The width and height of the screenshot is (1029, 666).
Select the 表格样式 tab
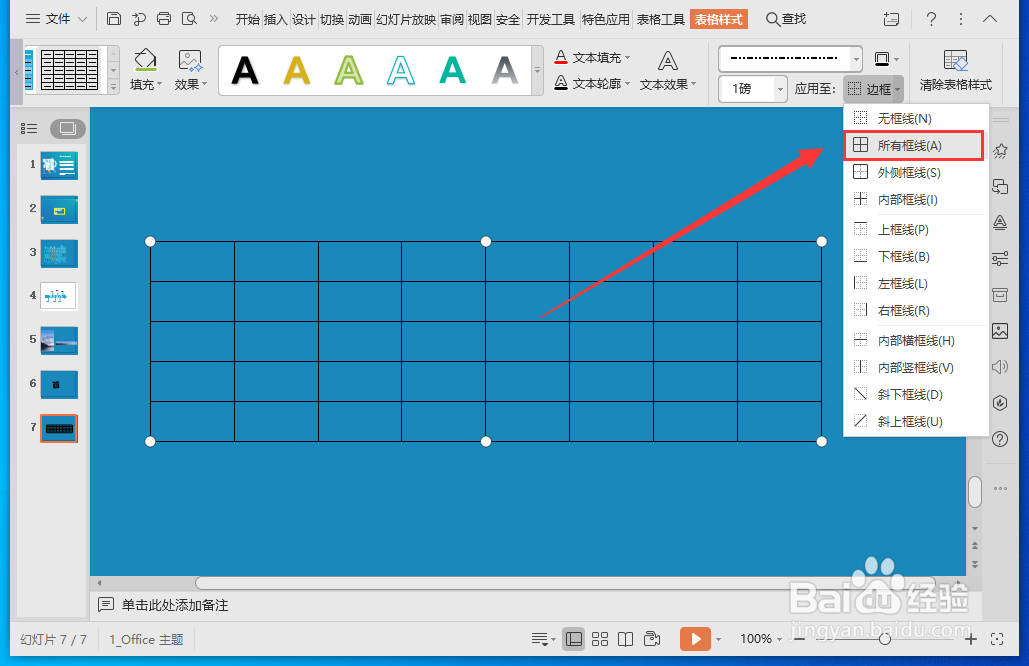click(x=719, y=20)
